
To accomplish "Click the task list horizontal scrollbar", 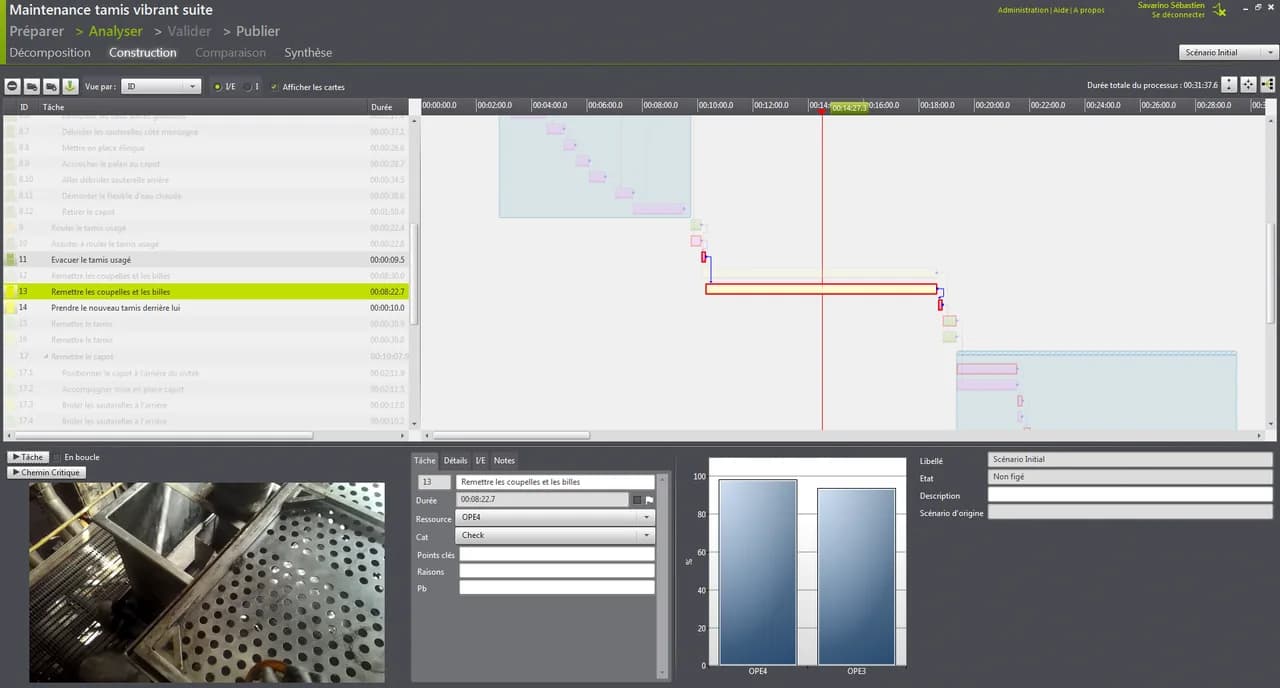I will coord(163,435).
